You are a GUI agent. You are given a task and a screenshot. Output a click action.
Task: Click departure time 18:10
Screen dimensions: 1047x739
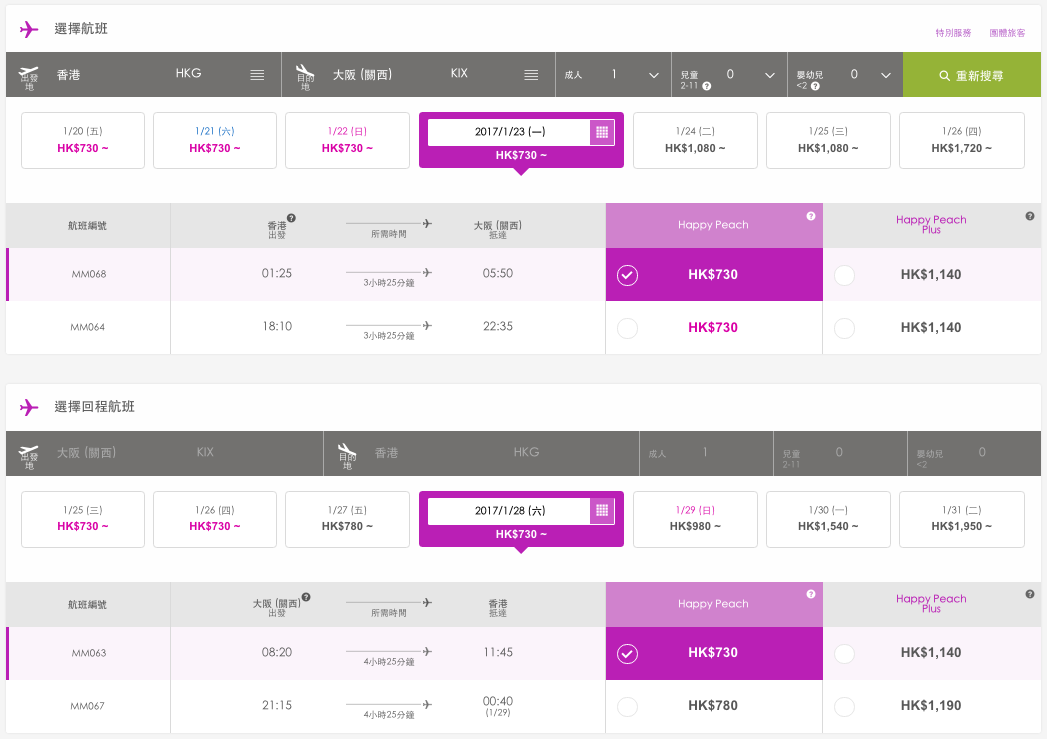[276, 326]
